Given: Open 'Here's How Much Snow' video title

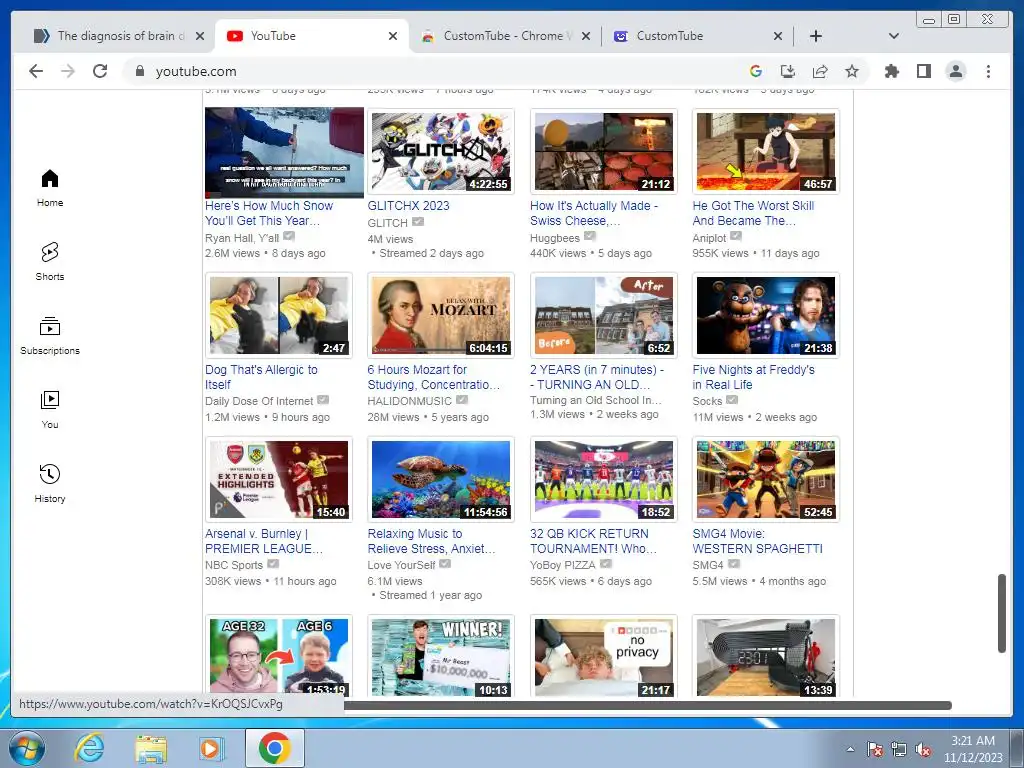Looking at the screenshot, I should point(269,213).
